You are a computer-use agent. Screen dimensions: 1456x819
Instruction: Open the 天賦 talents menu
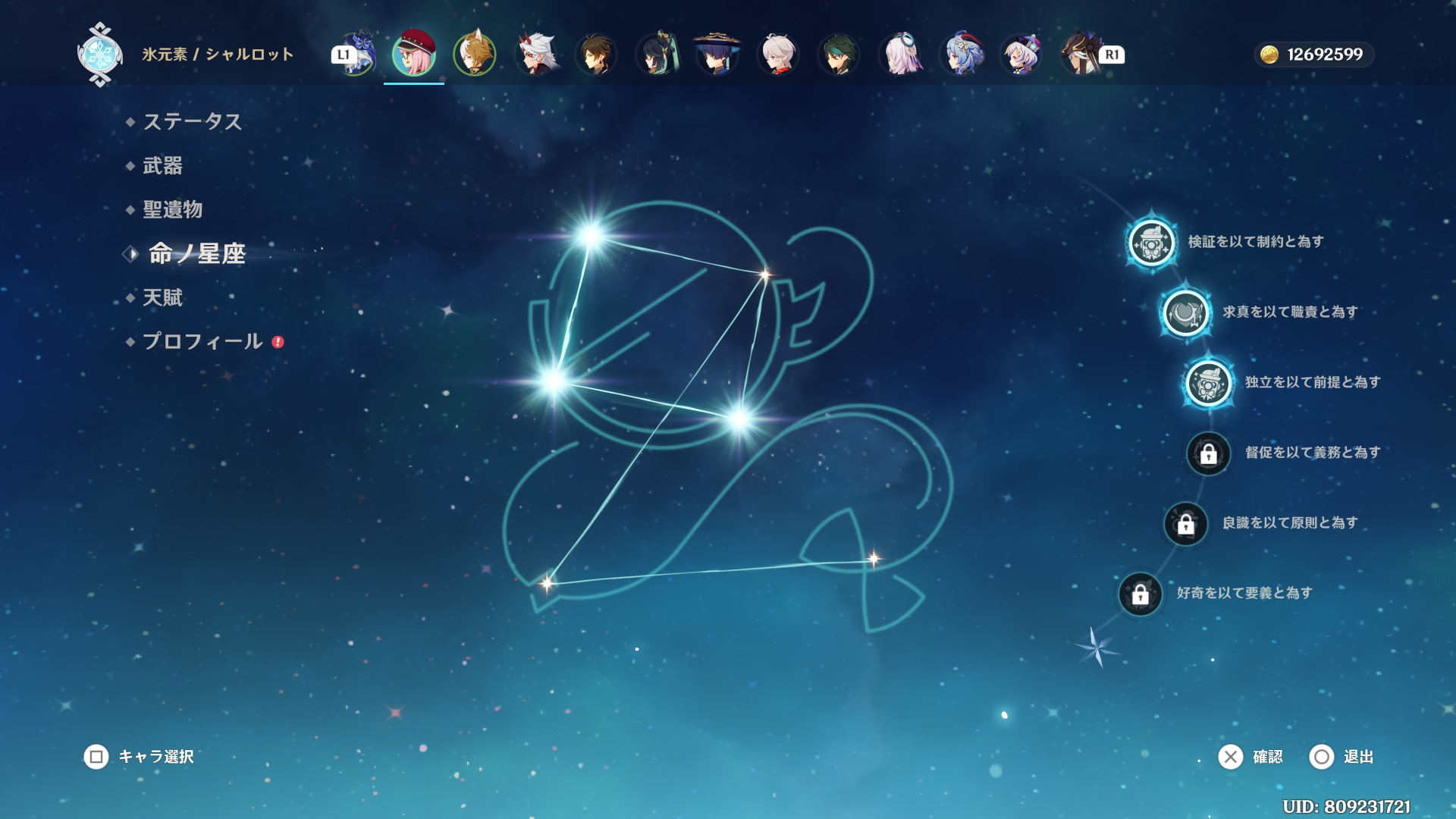click(162, 297)
